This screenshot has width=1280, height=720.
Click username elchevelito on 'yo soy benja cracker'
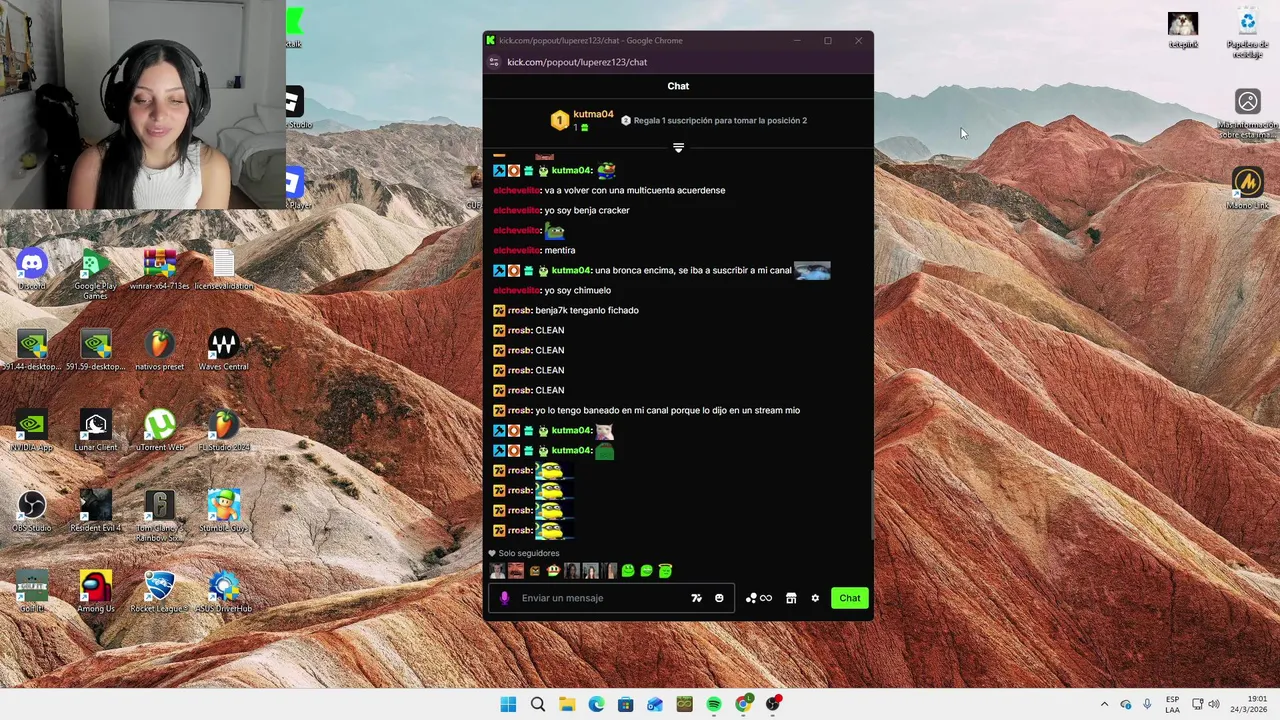(516, 210)
